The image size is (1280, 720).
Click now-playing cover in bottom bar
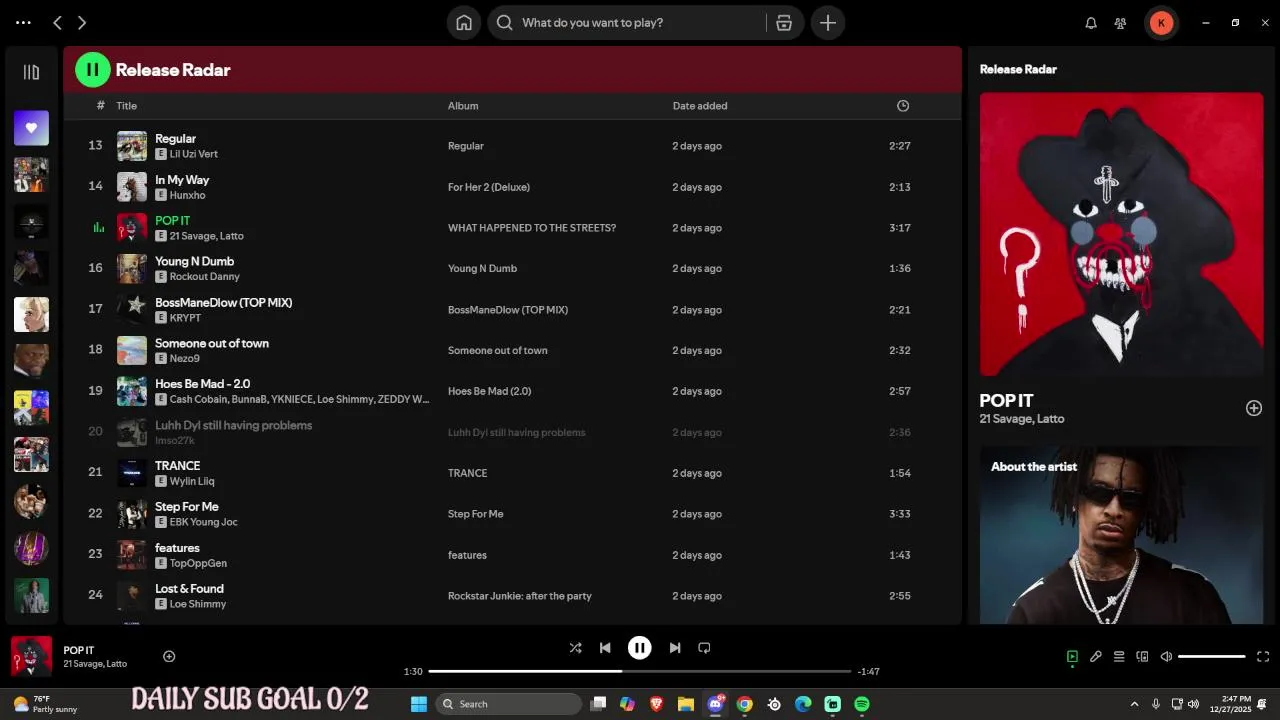(31, 656)
